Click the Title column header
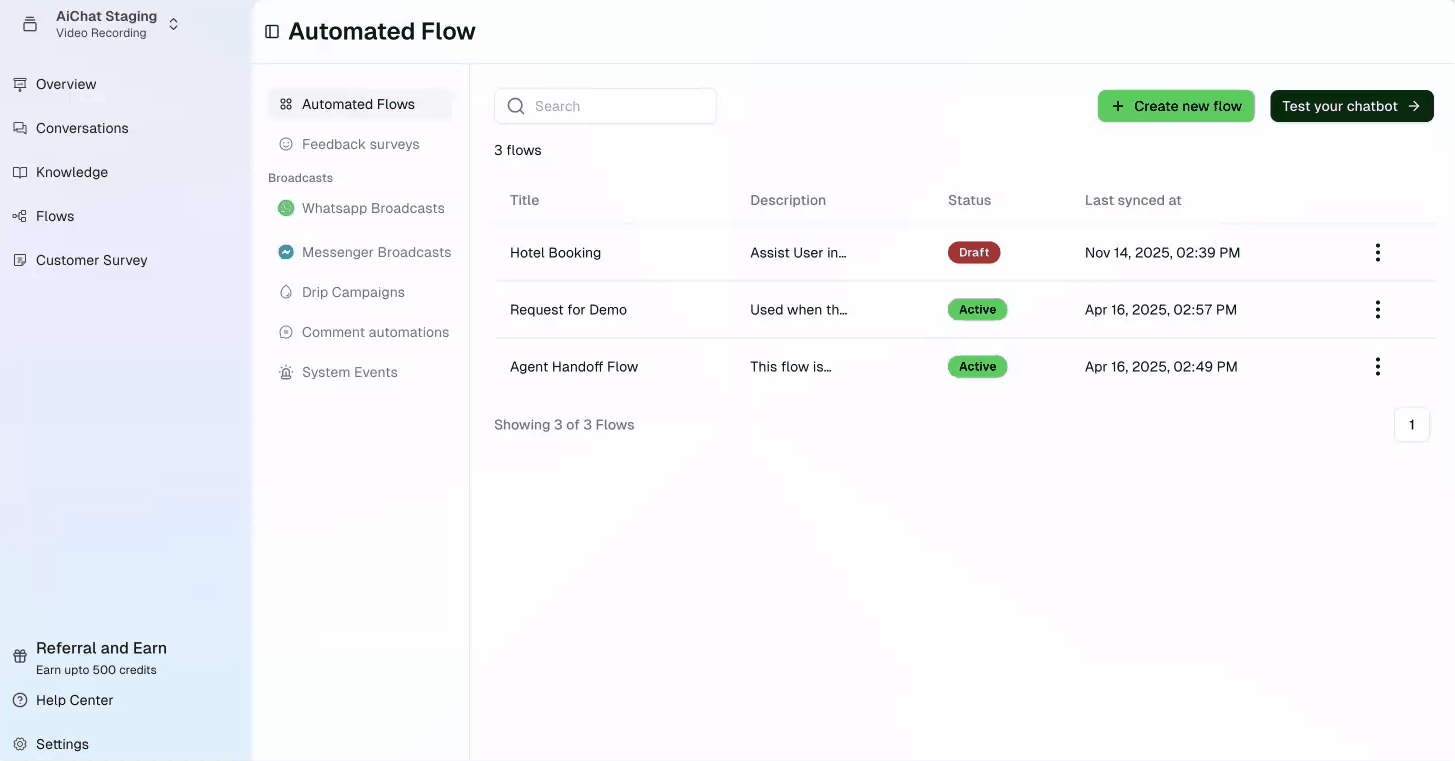The width and height of the screenshot is (1455, 761). click(524, 200)
